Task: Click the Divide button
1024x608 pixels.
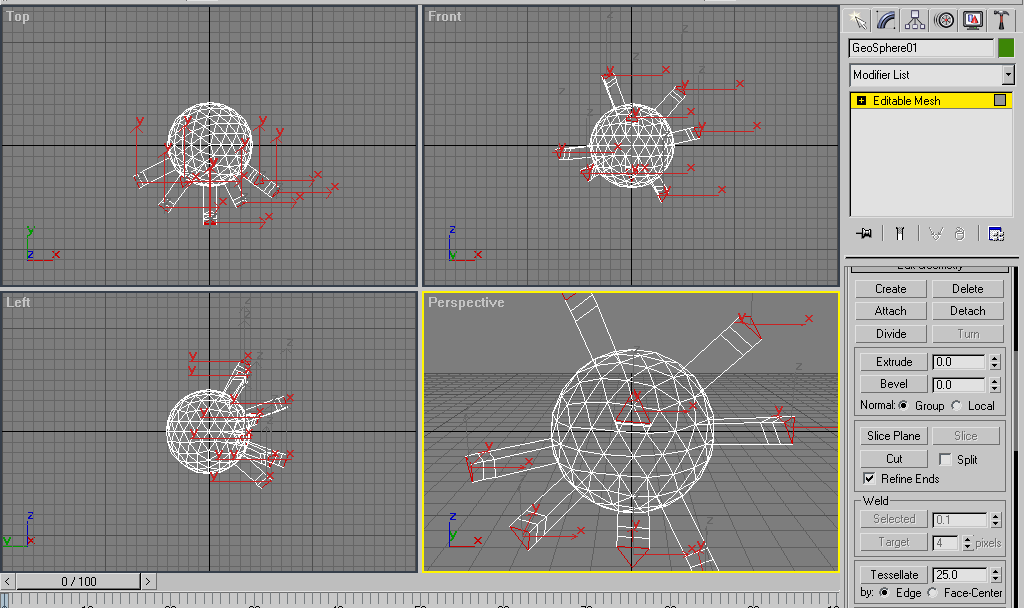Action: [891, 334]
